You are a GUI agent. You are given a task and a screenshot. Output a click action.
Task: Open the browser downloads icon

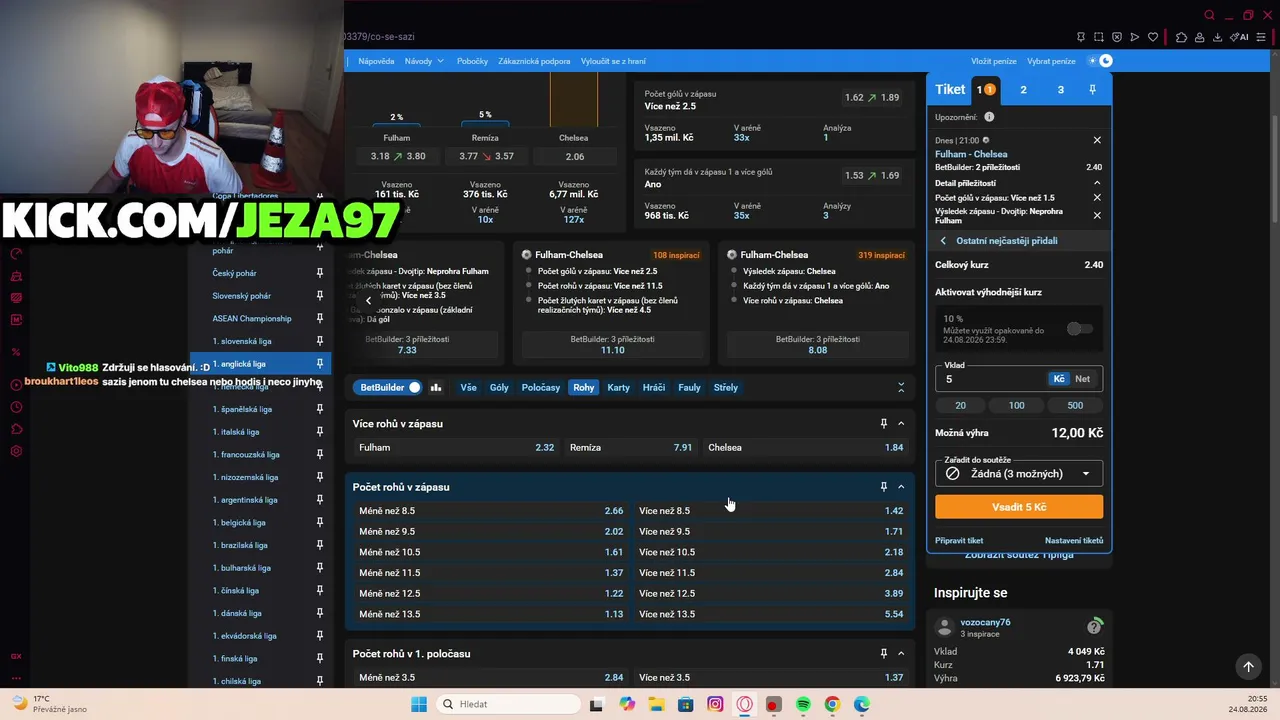1217,37
